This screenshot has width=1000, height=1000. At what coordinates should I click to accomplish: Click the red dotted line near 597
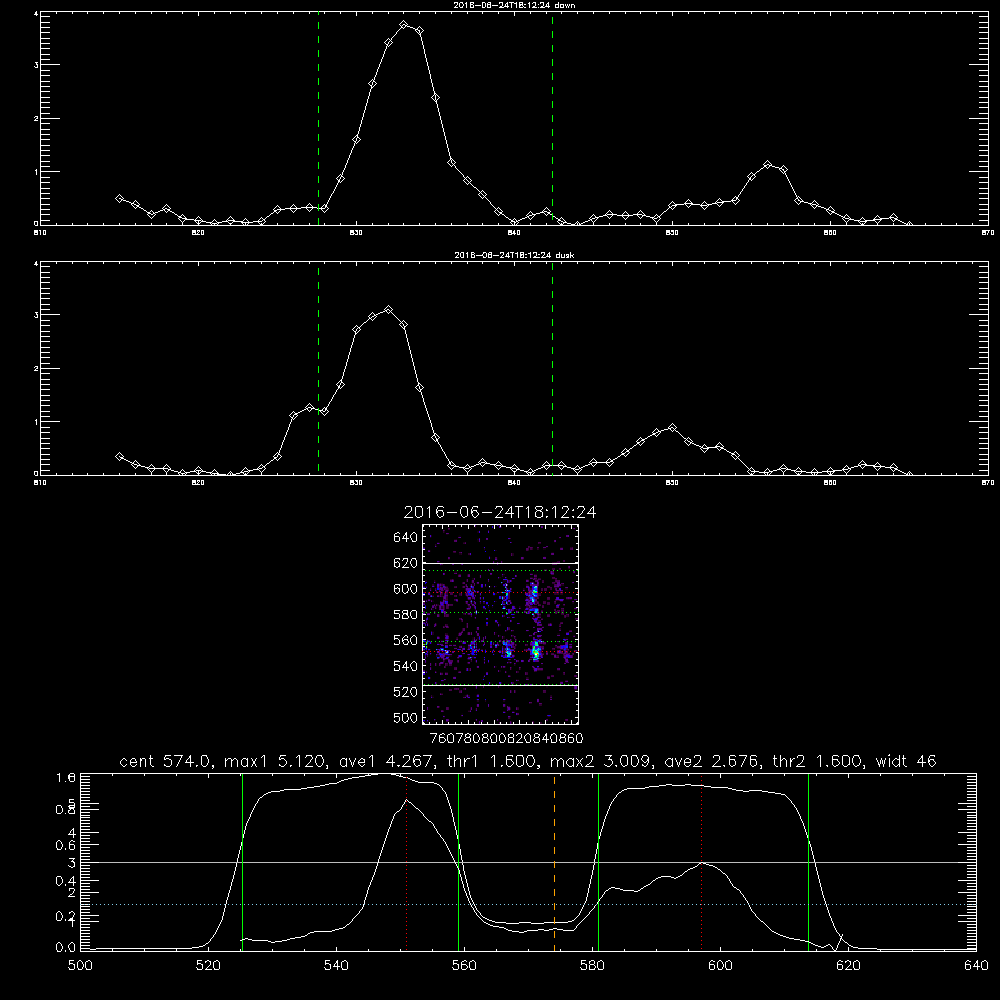point(702,862)
